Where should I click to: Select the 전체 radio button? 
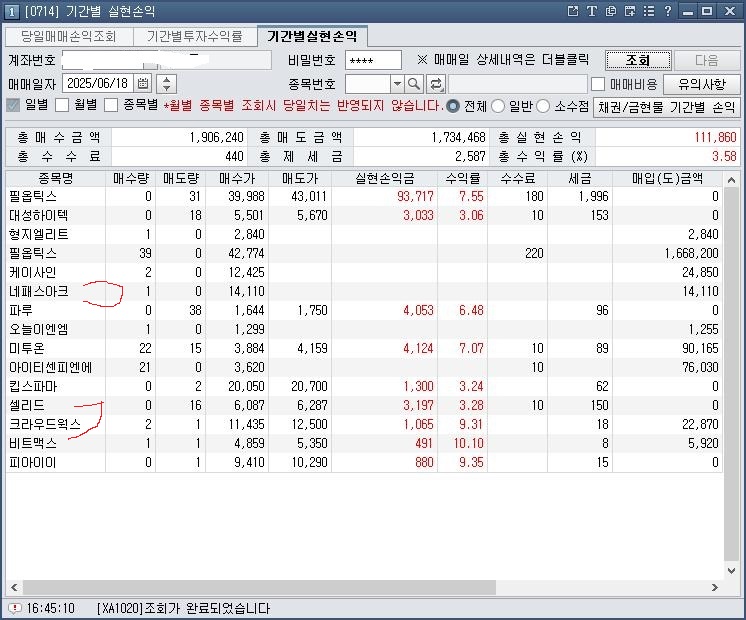pos(452,106)
